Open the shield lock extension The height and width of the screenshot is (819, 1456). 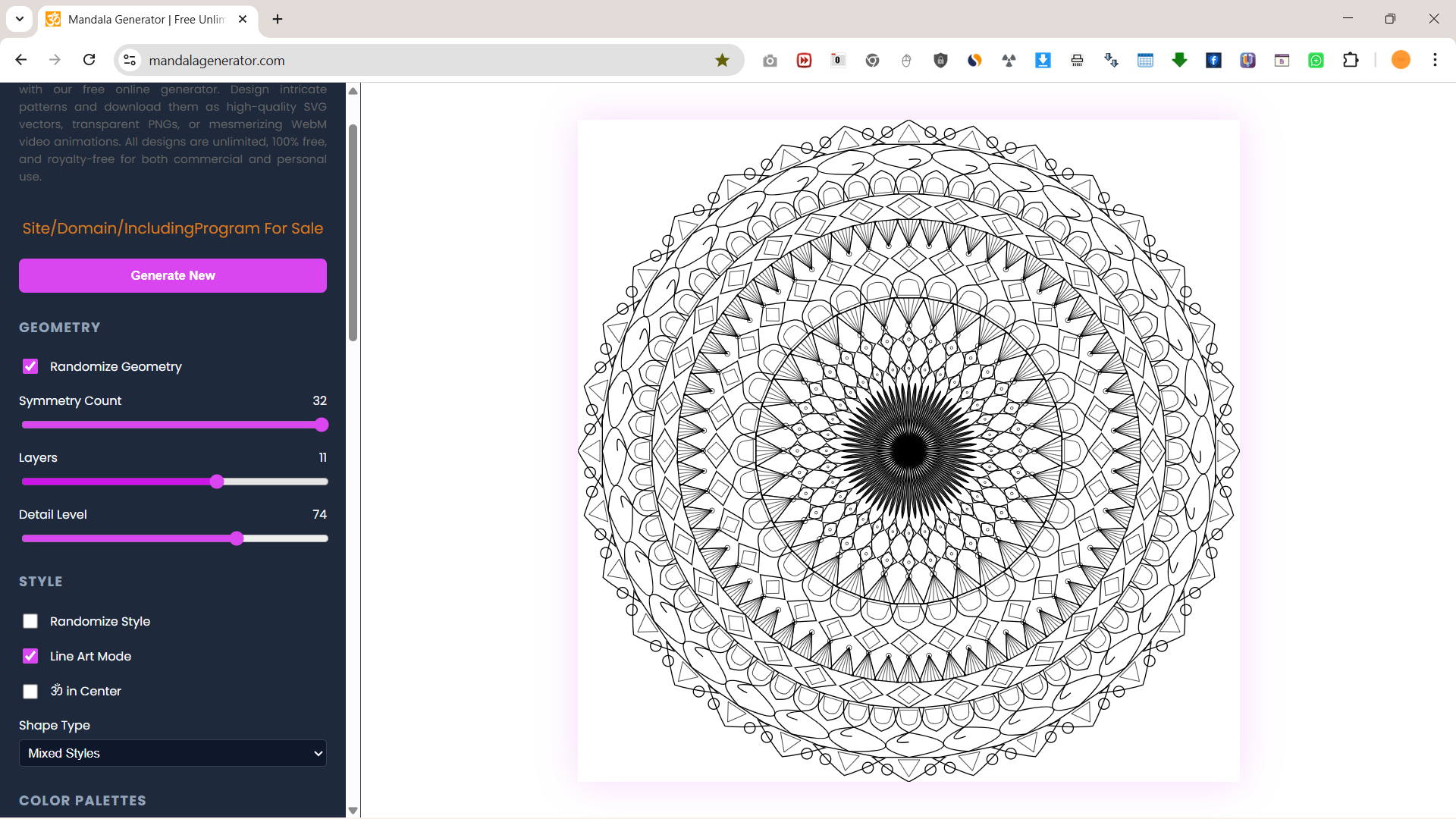click(x=940, y=61)
